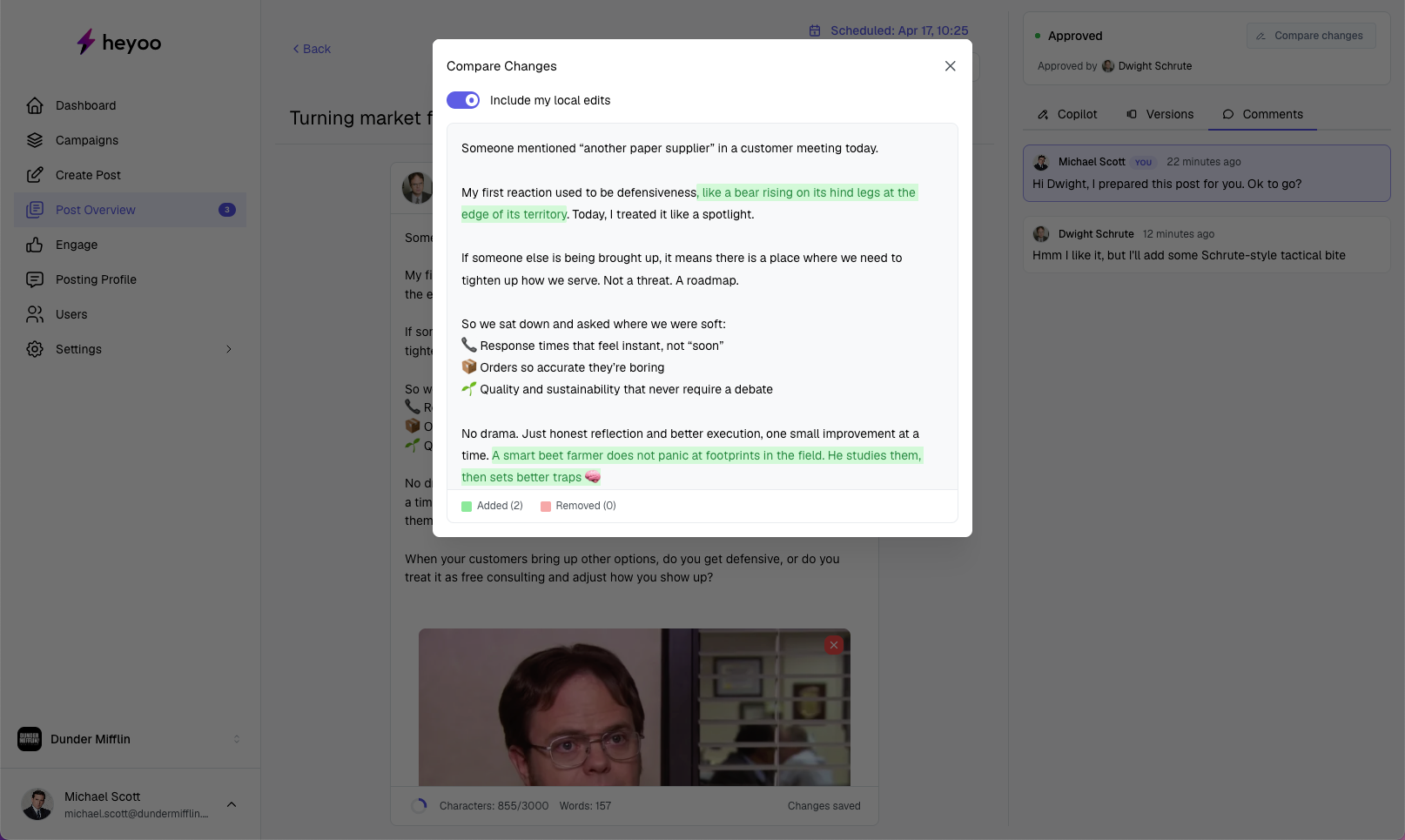Viewport: 1405px width, 840px height.
Task: Click the Copilot wand icon
Action: (x=1043, y=114)
